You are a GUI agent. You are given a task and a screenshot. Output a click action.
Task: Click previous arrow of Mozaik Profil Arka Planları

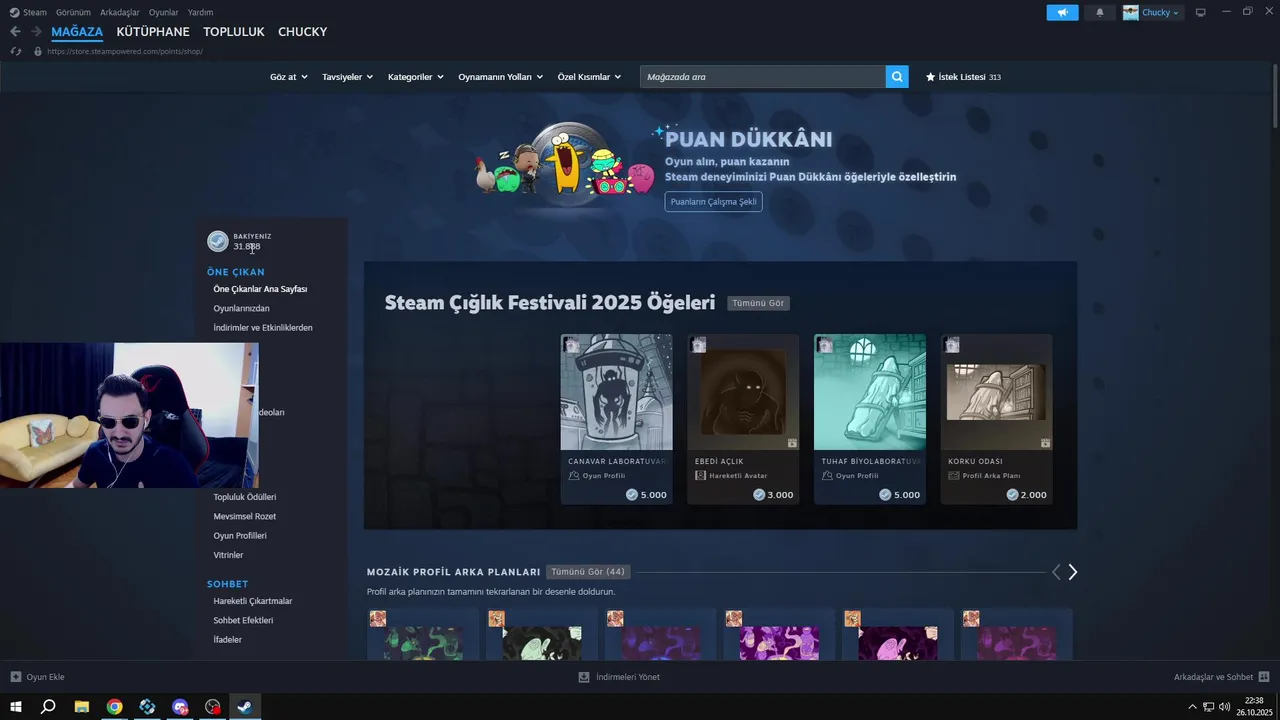coord(1056,572)
